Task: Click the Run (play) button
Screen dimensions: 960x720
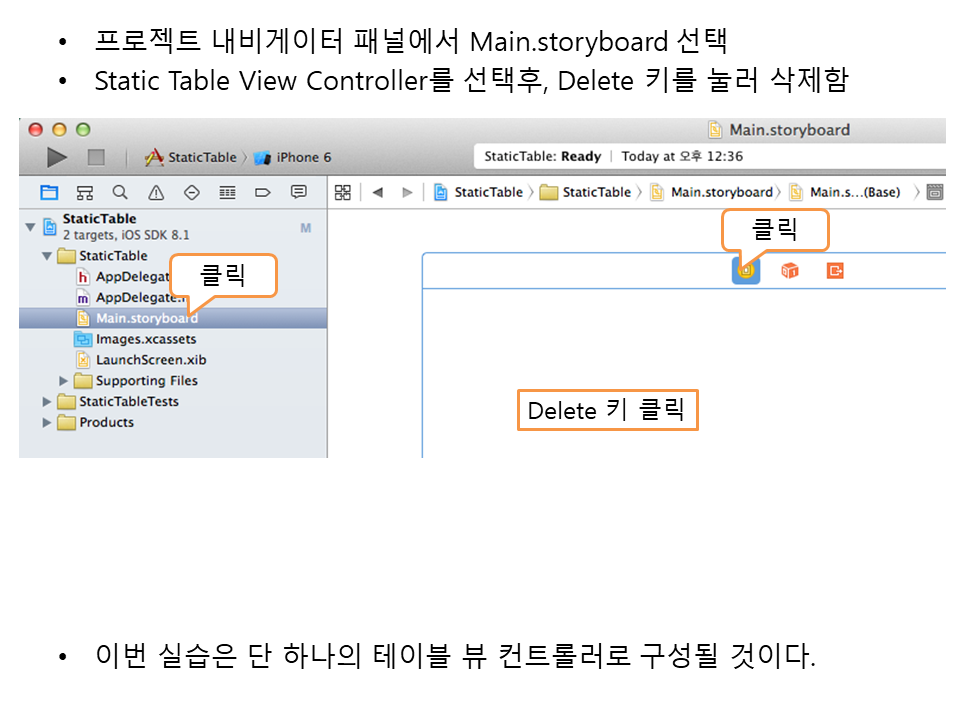Action: tap(57, 157)
